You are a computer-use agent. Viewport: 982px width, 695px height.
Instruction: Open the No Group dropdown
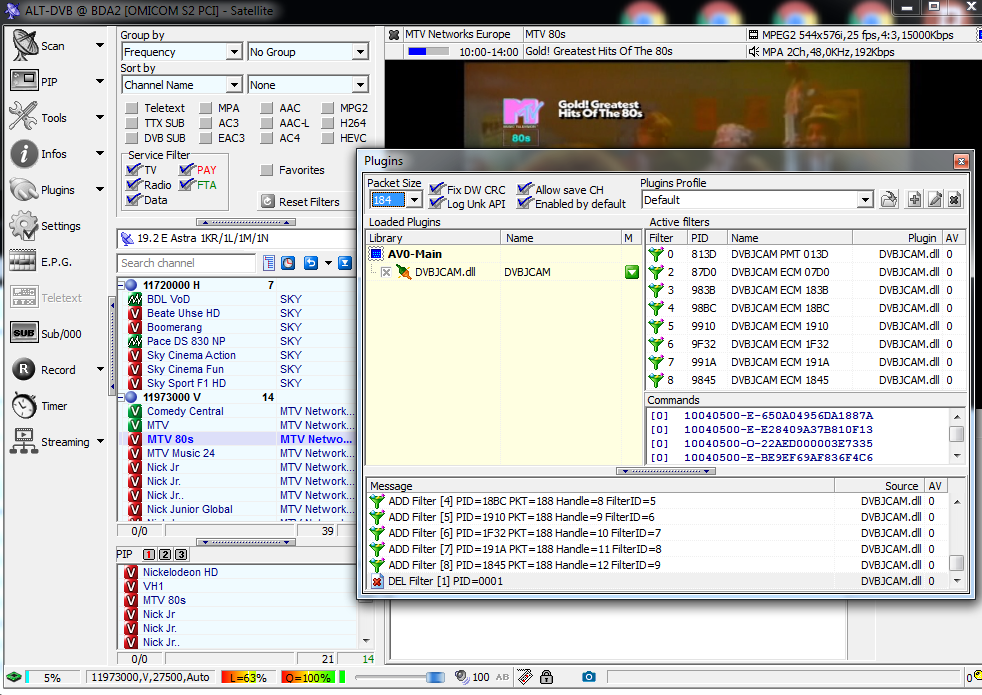click(360, 51)
